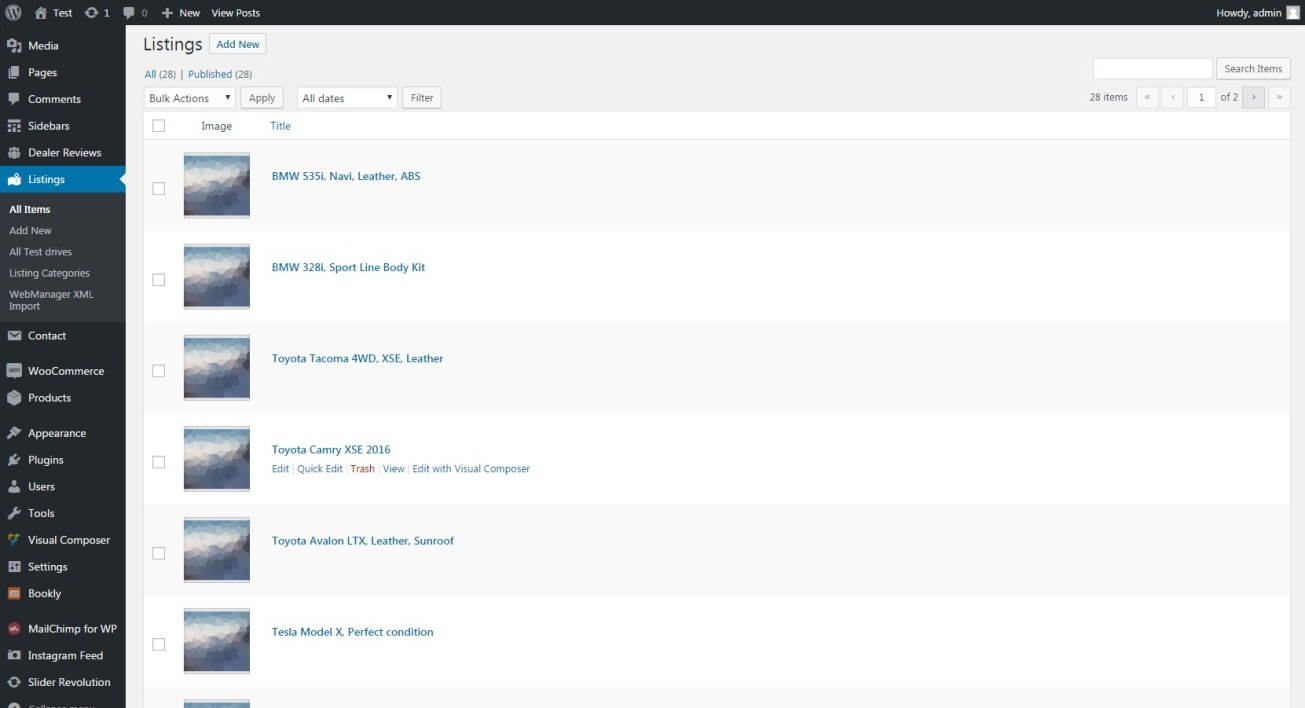Click the search listings input field
This screenshot has height=708, width=1305.
[1152, 69]
